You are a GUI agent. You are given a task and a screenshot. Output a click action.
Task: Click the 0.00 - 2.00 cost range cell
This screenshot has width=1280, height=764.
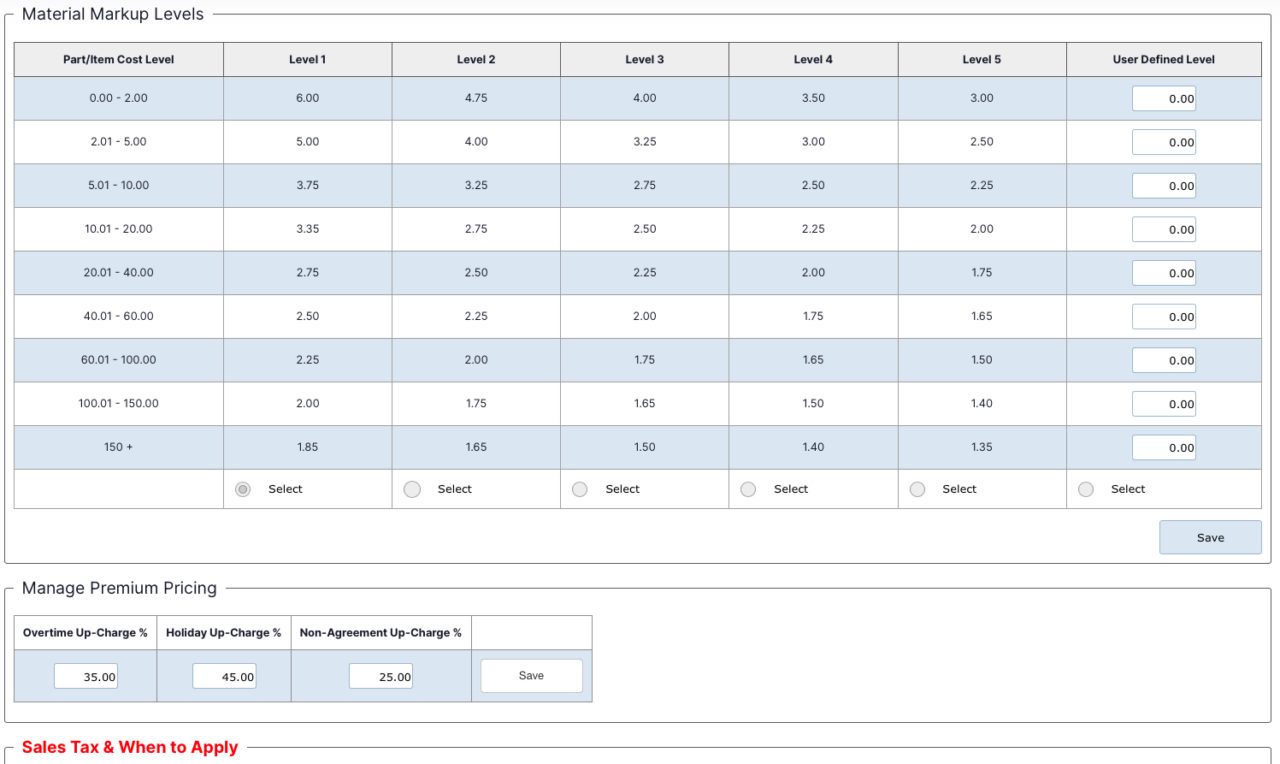point(119,98)
